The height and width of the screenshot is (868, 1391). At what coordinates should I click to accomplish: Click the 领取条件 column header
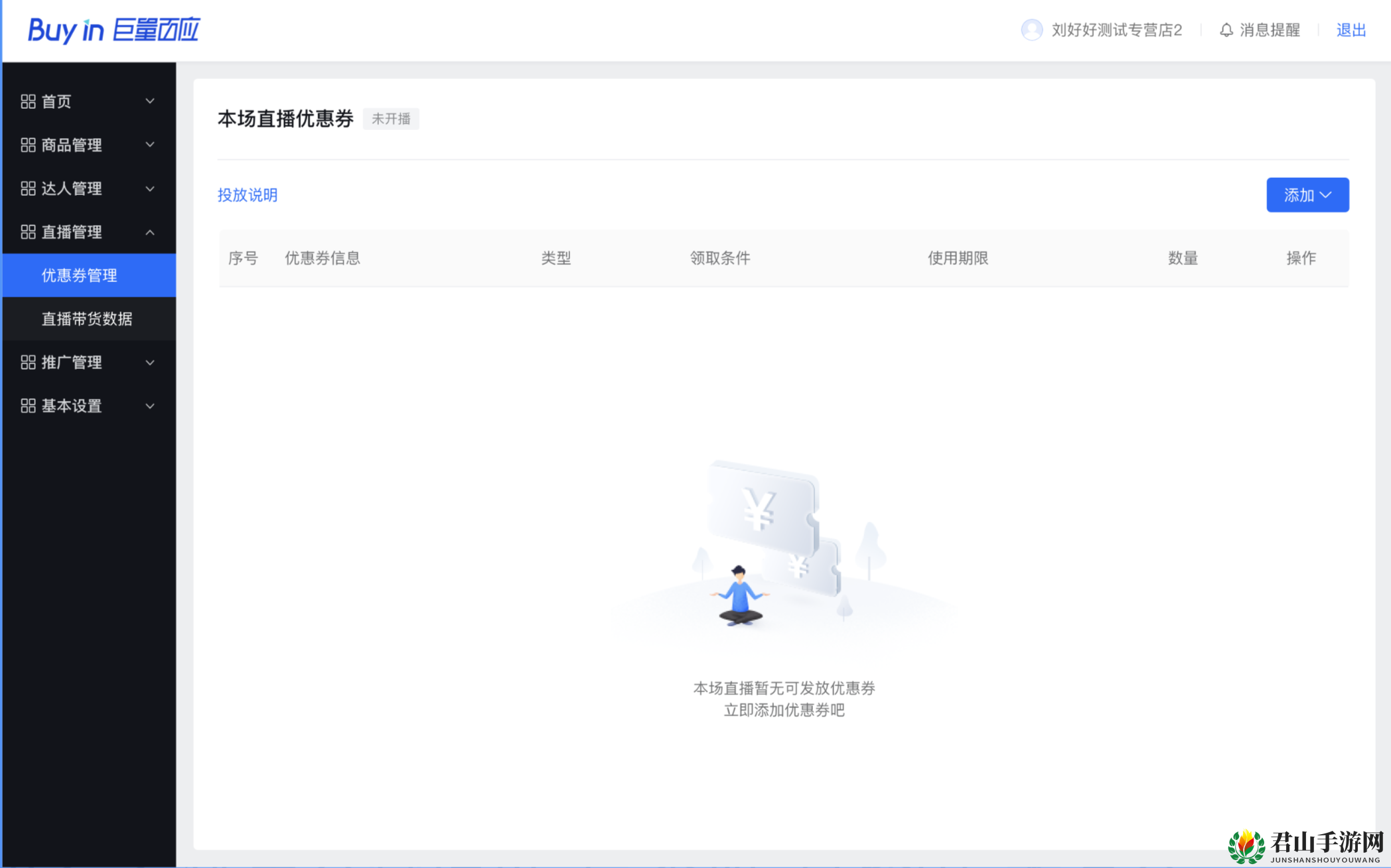click(x=720, y=258)
